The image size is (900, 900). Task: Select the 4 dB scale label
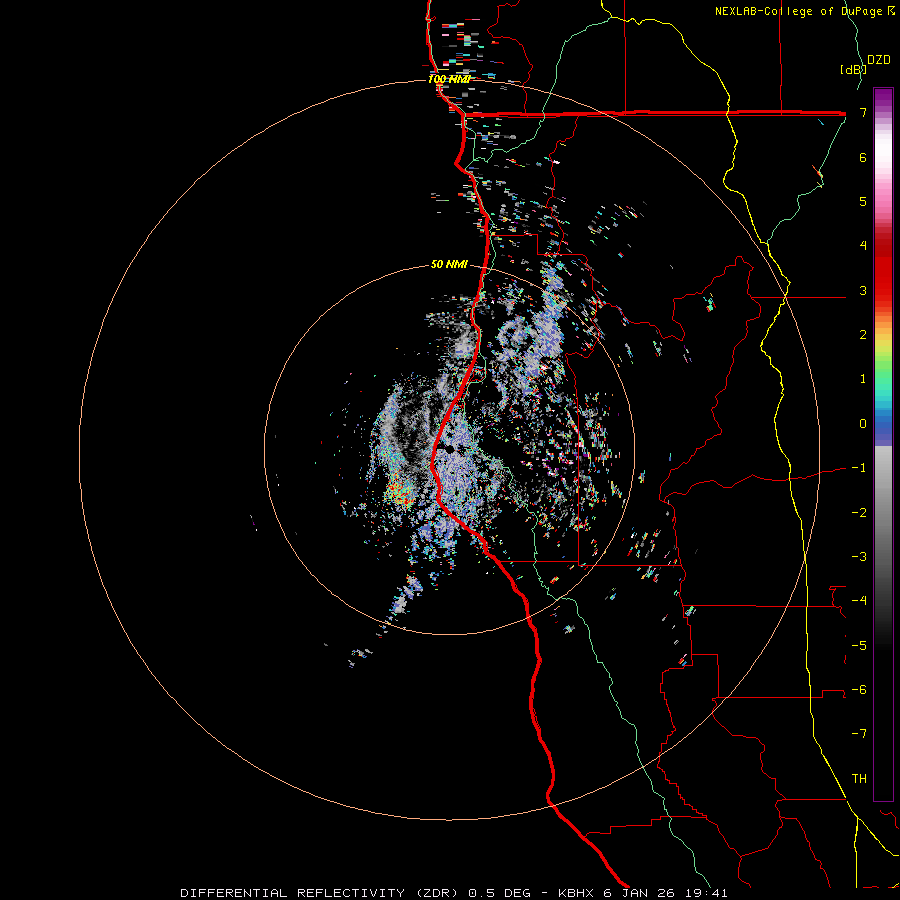(863, 246)
